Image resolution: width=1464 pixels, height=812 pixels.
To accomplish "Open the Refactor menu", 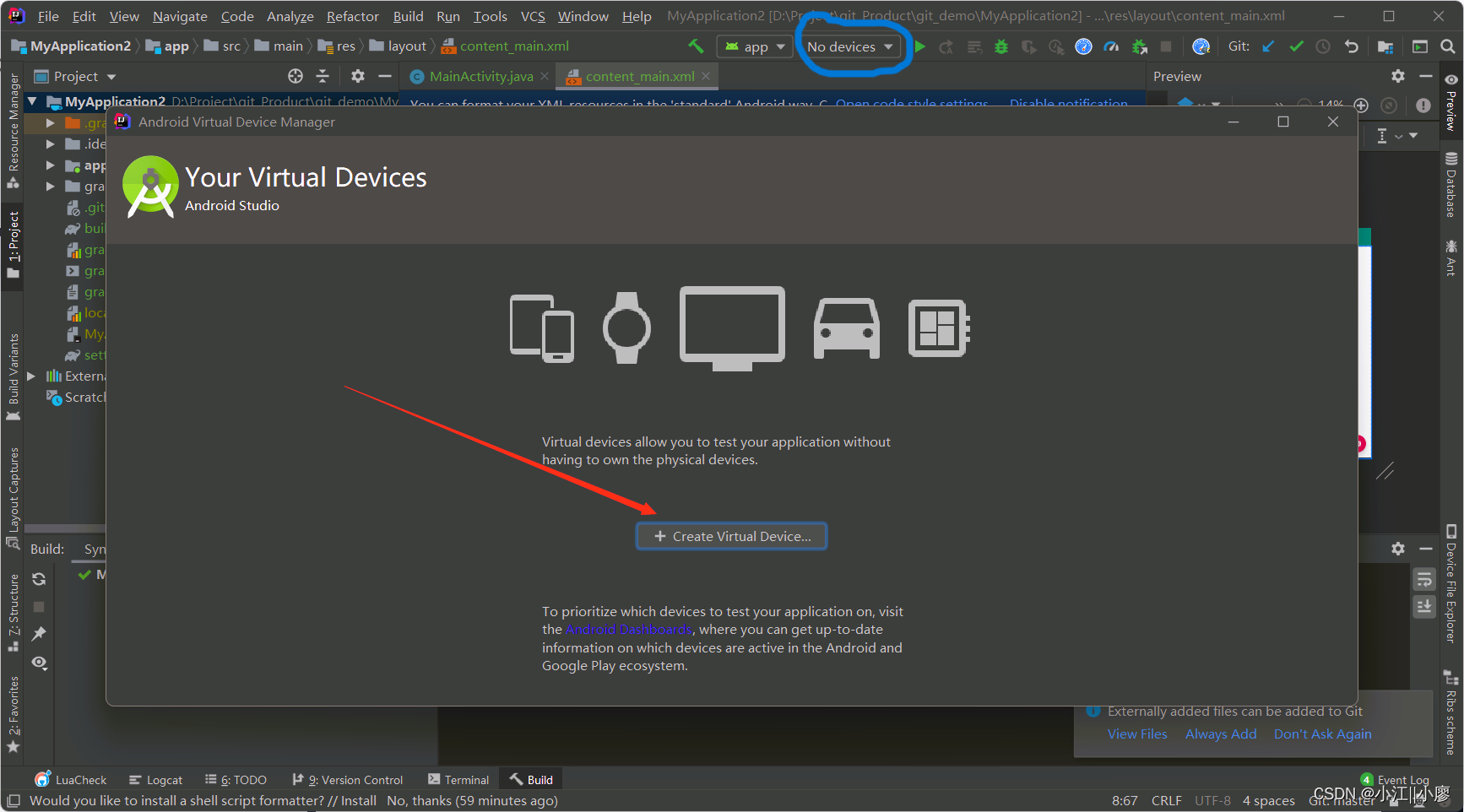I will 352,16.
